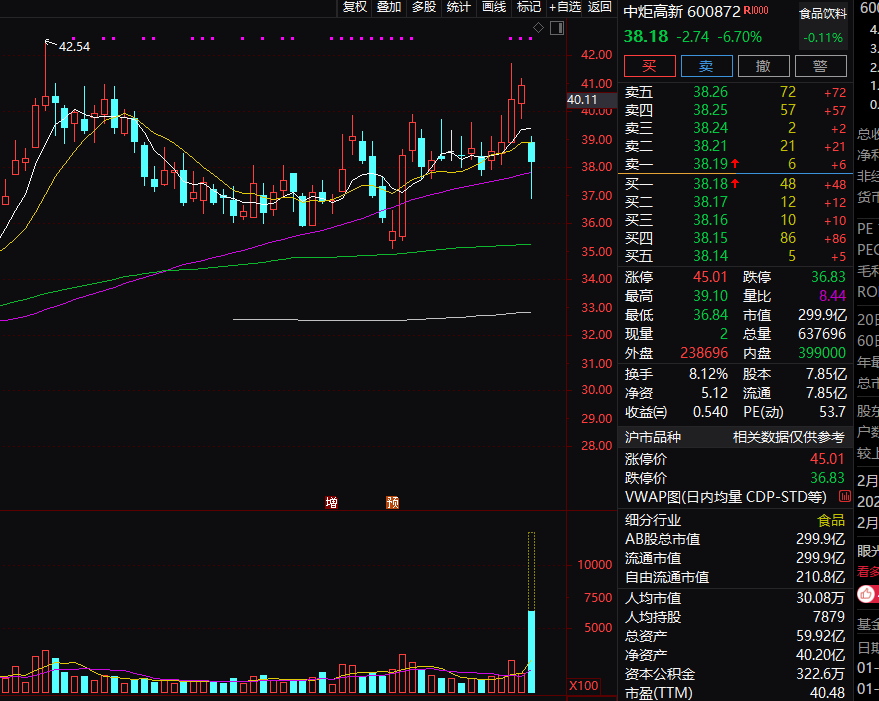Click the X100 volume scale label
This screenshot has width=879, height=701.
pos(582,686)
